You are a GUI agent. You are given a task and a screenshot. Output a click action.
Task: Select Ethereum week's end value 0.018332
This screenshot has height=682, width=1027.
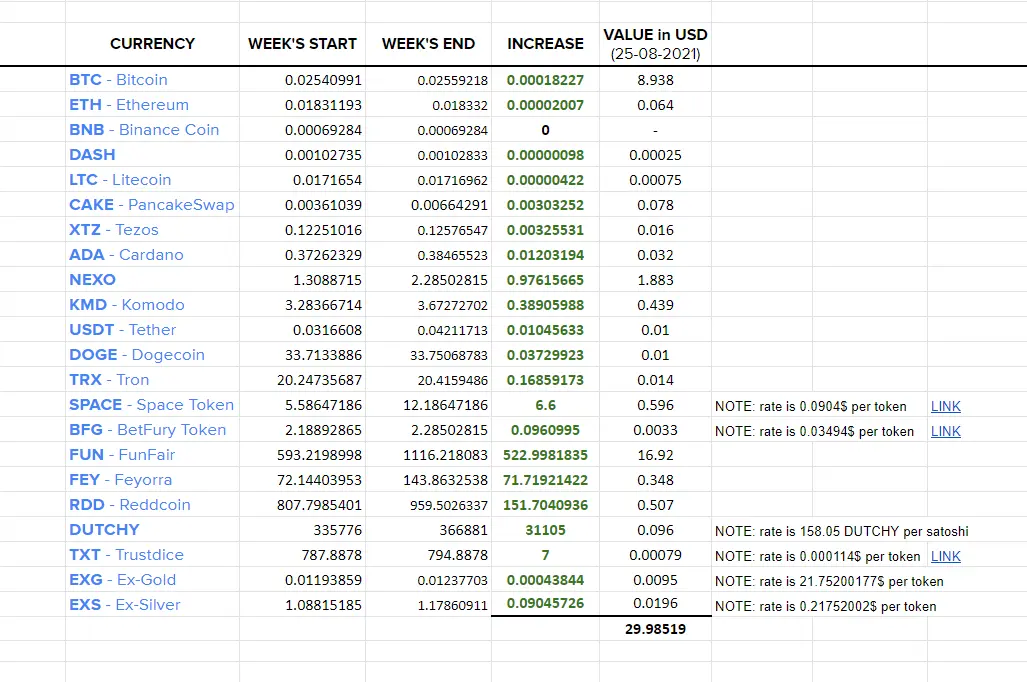(460, 105)
